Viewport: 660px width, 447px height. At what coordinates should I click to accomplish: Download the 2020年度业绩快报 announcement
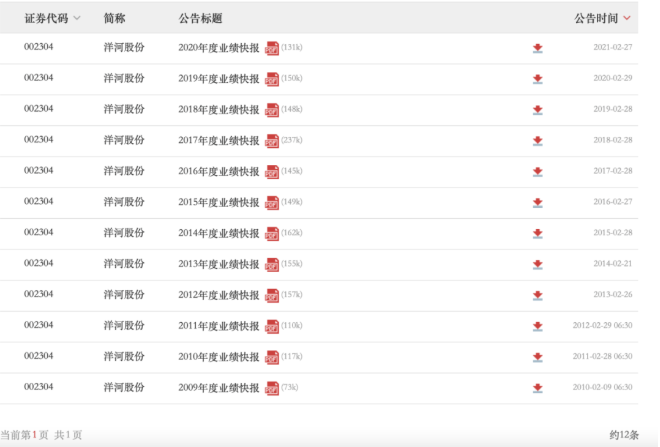(x=537, y=48)
